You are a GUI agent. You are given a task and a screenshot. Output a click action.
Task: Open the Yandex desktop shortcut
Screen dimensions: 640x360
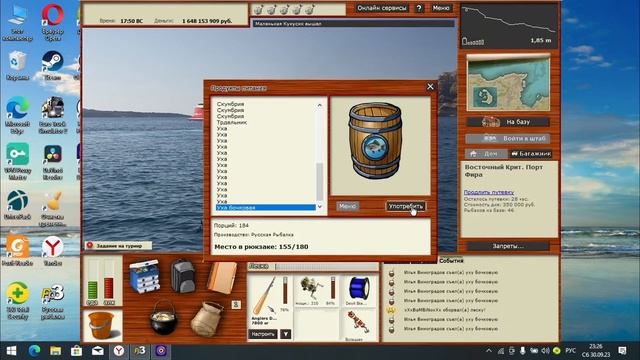click(x=53, y=251)
